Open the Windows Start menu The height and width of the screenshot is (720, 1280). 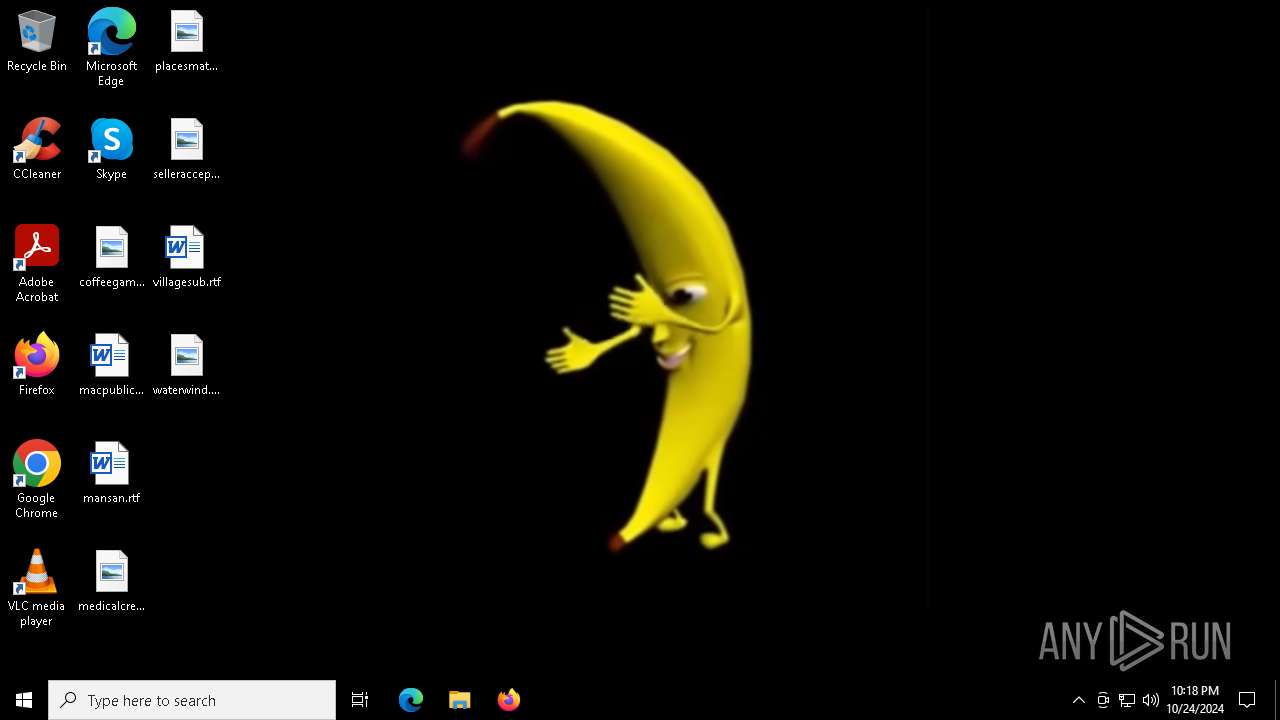point(24,700)
